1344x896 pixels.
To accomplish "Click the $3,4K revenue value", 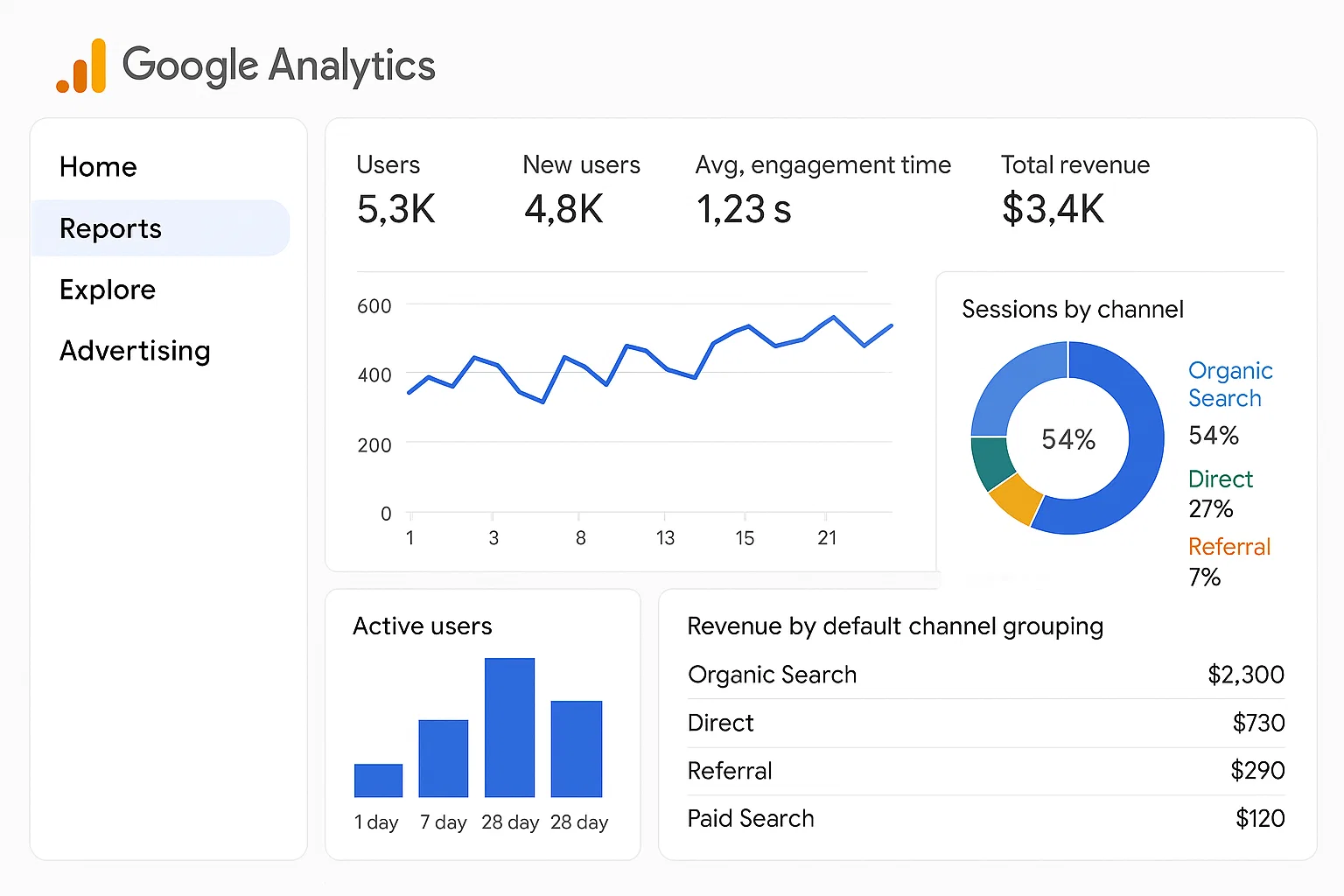I will (x=1053, y=209).
